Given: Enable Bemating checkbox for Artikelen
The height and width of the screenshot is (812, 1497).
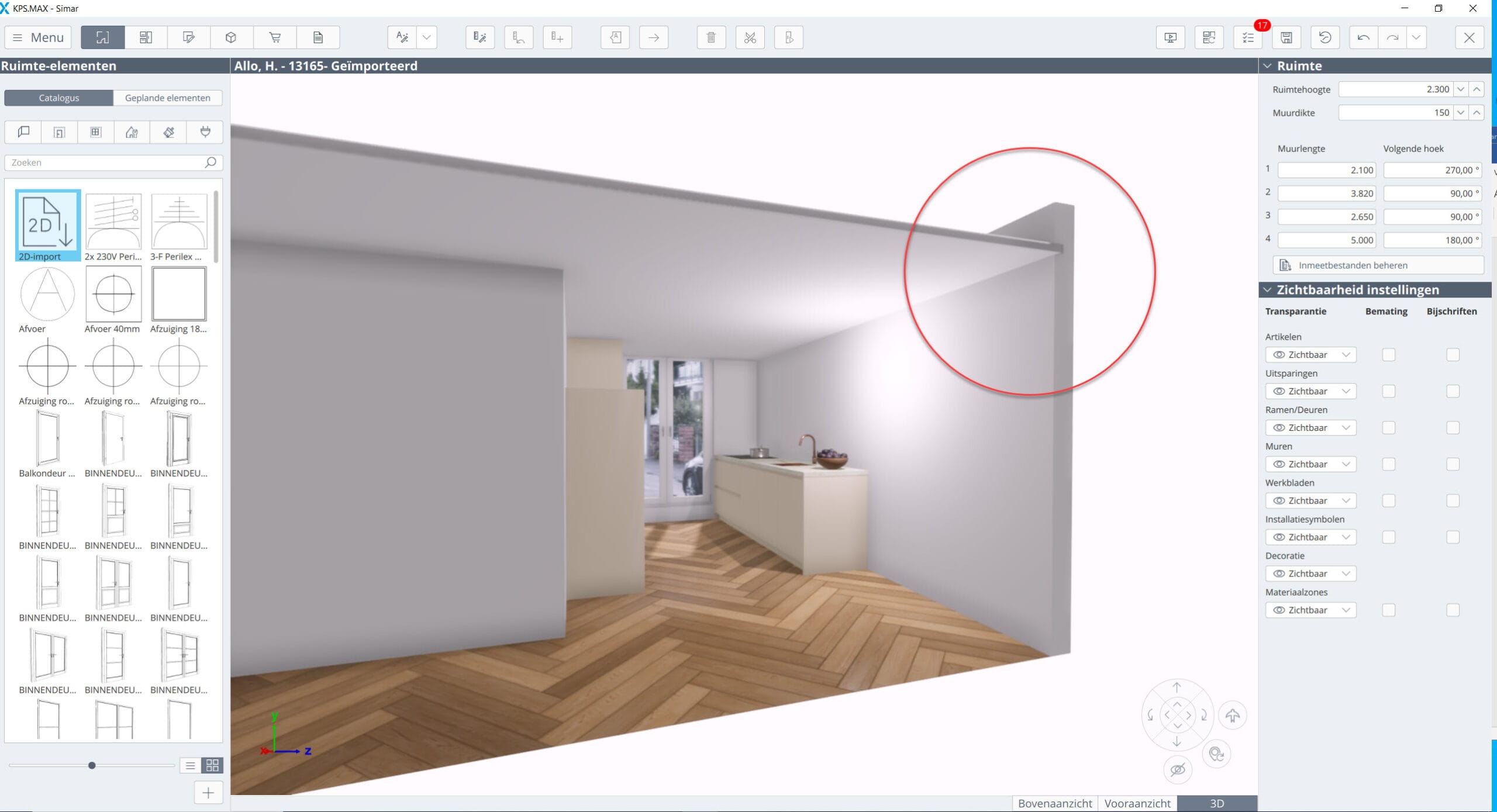Looking at the screenshot, I should click(x=1388, y=355).
